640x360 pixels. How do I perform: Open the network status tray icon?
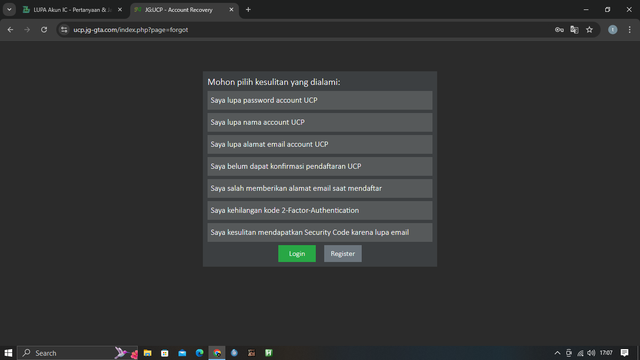580,353
